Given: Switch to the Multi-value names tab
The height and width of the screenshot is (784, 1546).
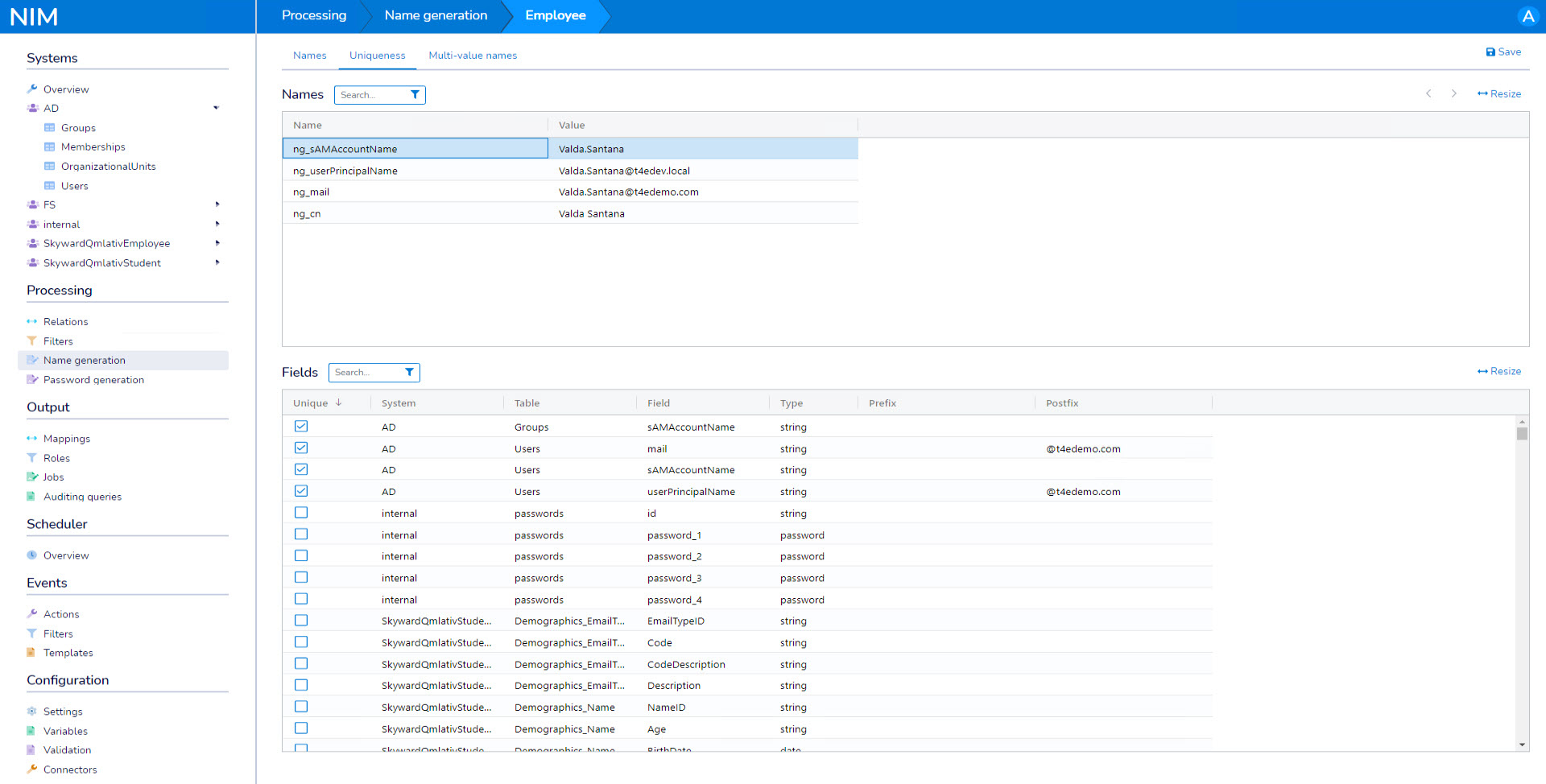Looking at the screenshot, I should 473,56.
